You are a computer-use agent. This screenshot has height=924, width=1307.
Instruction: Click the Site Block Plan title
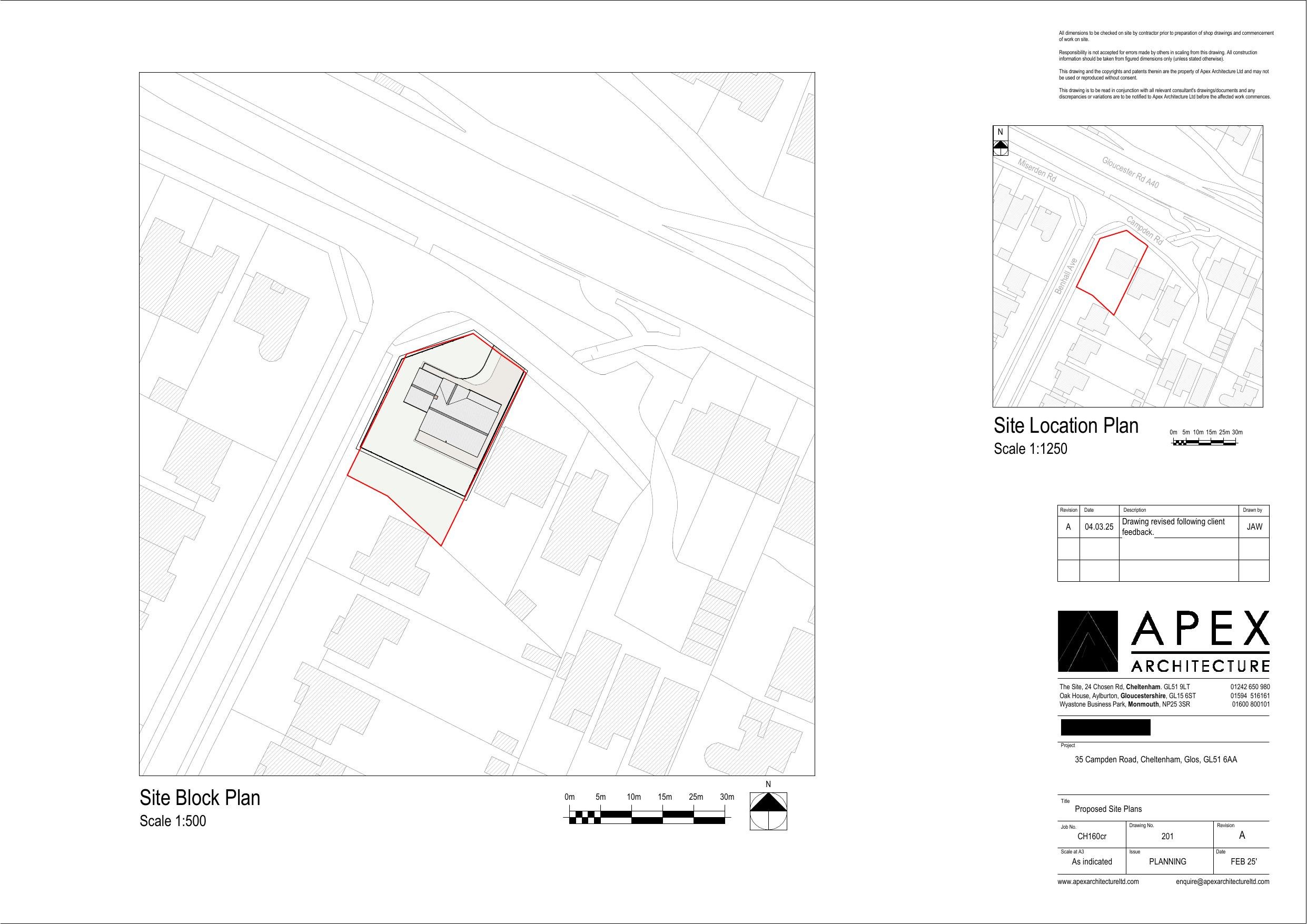200,798
